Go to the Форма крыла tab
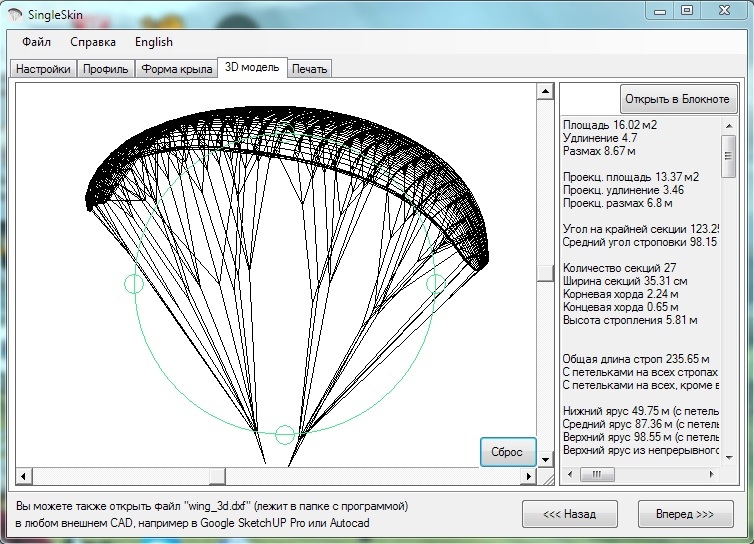Screen dimensions: 754x544 (x=175, y=69)
